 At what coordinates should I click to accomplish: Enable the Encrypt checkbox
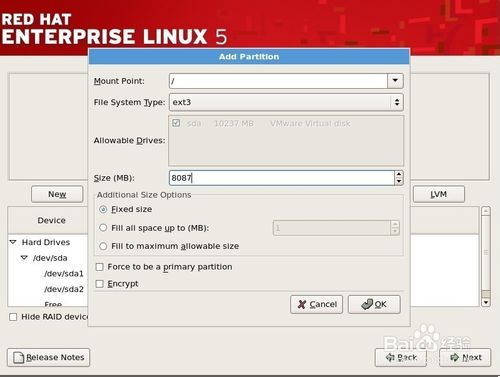click(99, 284)
